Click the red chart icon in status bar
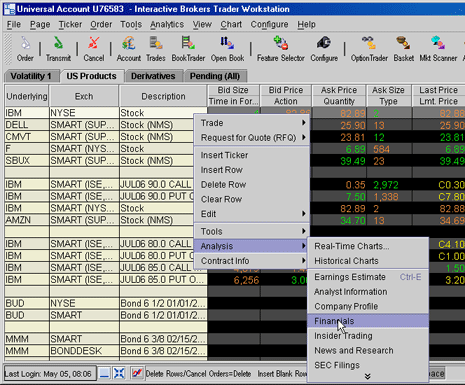This screenshot has height=385, width=465. [x=137, y=373]
